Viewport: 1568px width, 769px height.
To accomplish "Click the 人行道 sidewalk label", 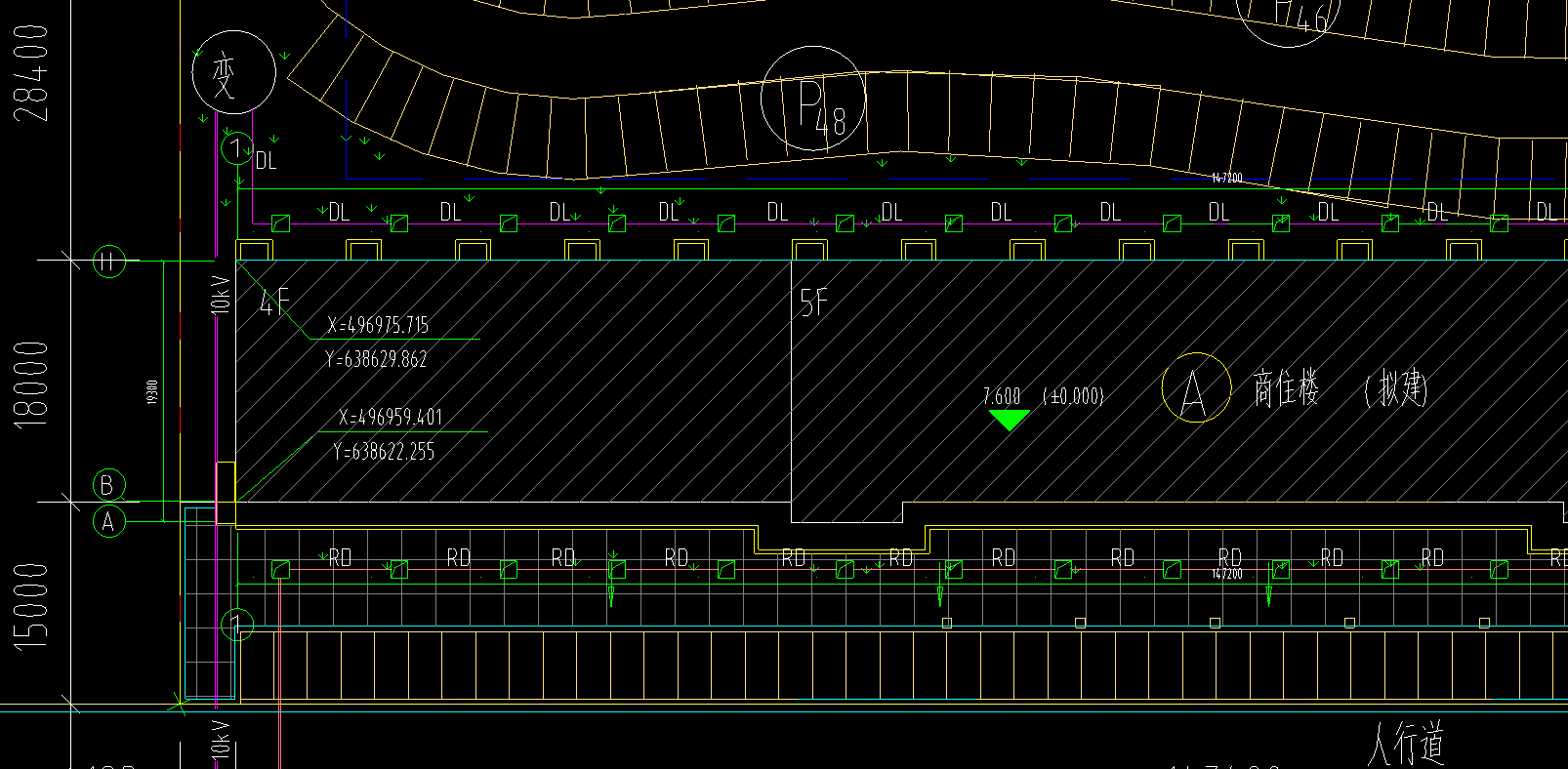I will tap(1406, 745).
